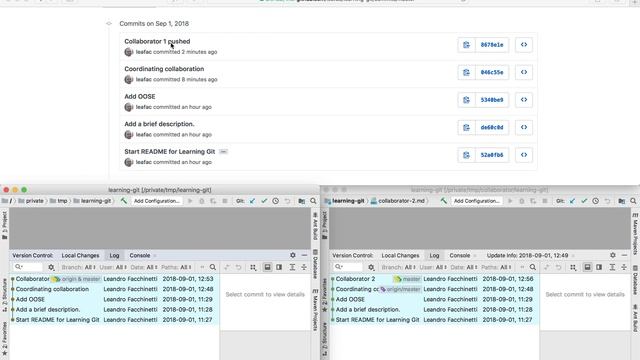The height and width of the screenshot is (360, 640).
Task: Click Git Commit checkmark in /private/tmp/learning-git window
Action: 264,201
